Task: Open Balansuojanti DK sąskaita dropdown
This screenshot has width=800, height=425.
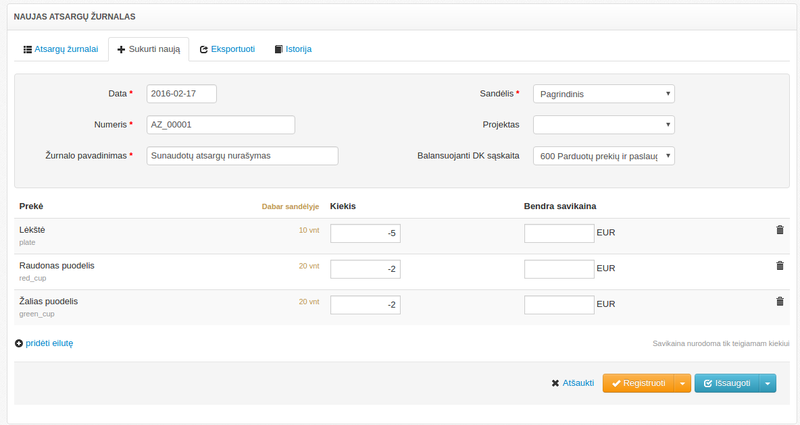Action: pyautogui.click(x=603, y=156)
